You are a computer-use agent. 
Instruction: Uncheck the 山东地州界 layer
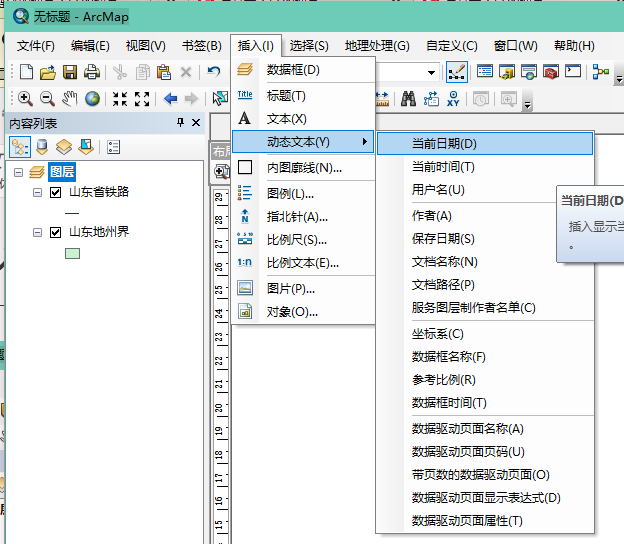55,232
